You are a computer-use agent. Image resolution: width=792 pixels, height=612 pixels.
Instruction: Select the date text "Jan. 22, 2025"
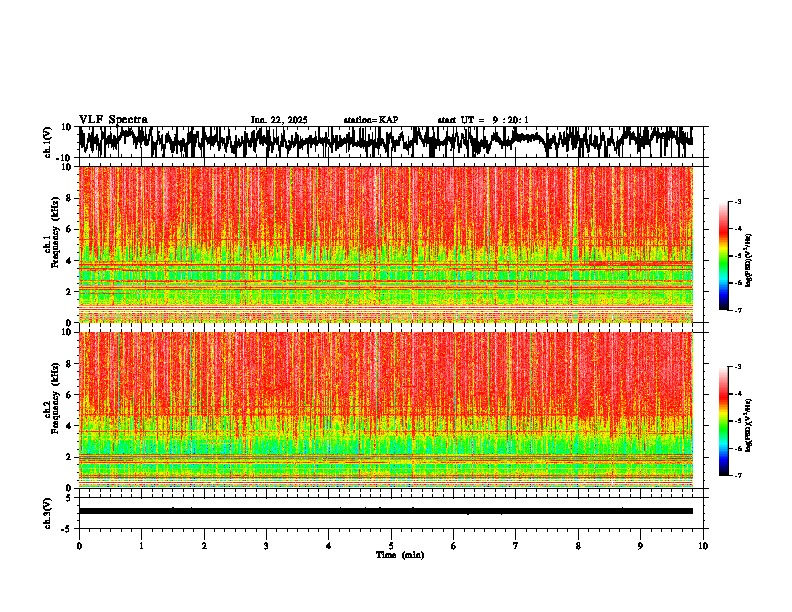[x=279, y=120]
